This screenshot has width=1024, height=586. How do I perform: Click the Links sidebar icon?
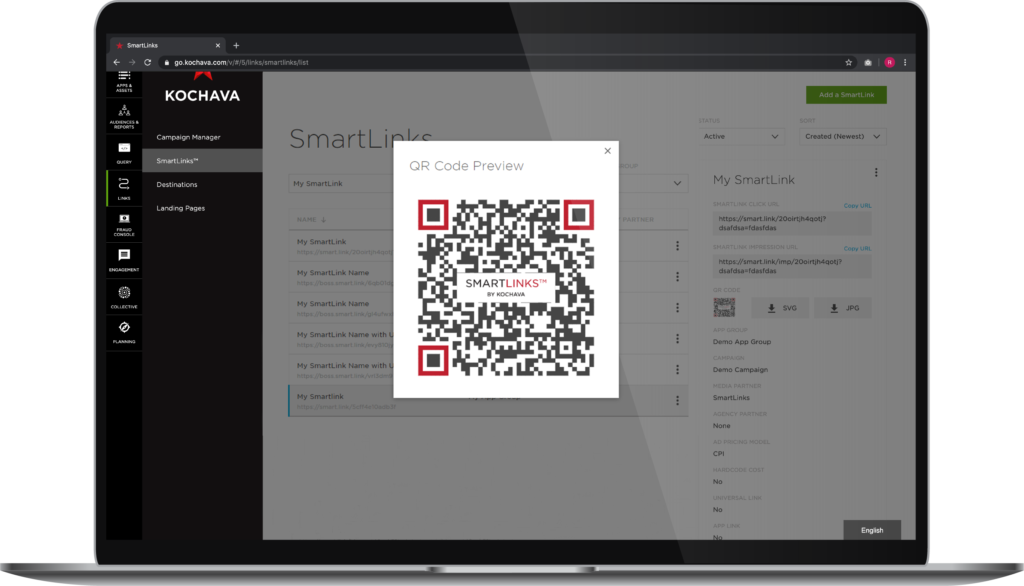pos(123,186)
